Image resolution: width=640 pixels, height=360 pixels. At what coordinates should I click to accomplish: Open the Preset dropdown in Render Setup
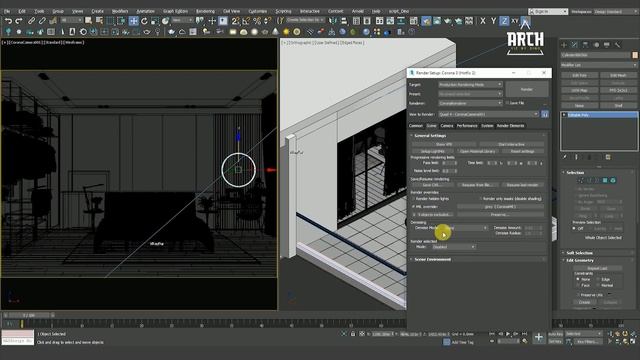tap(470, 94)
